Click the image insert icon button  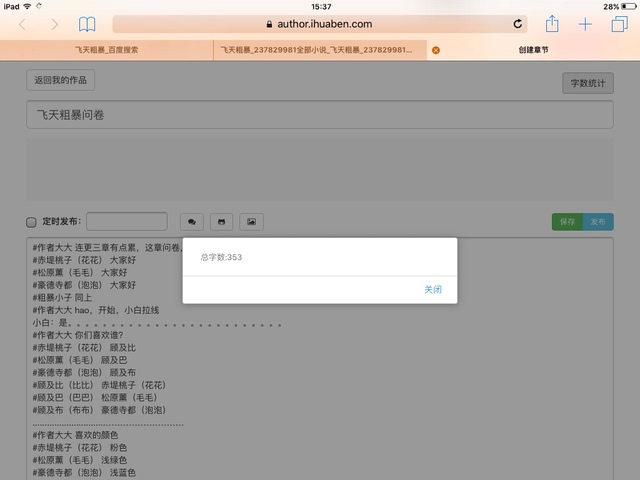click(x=252, y=221)
